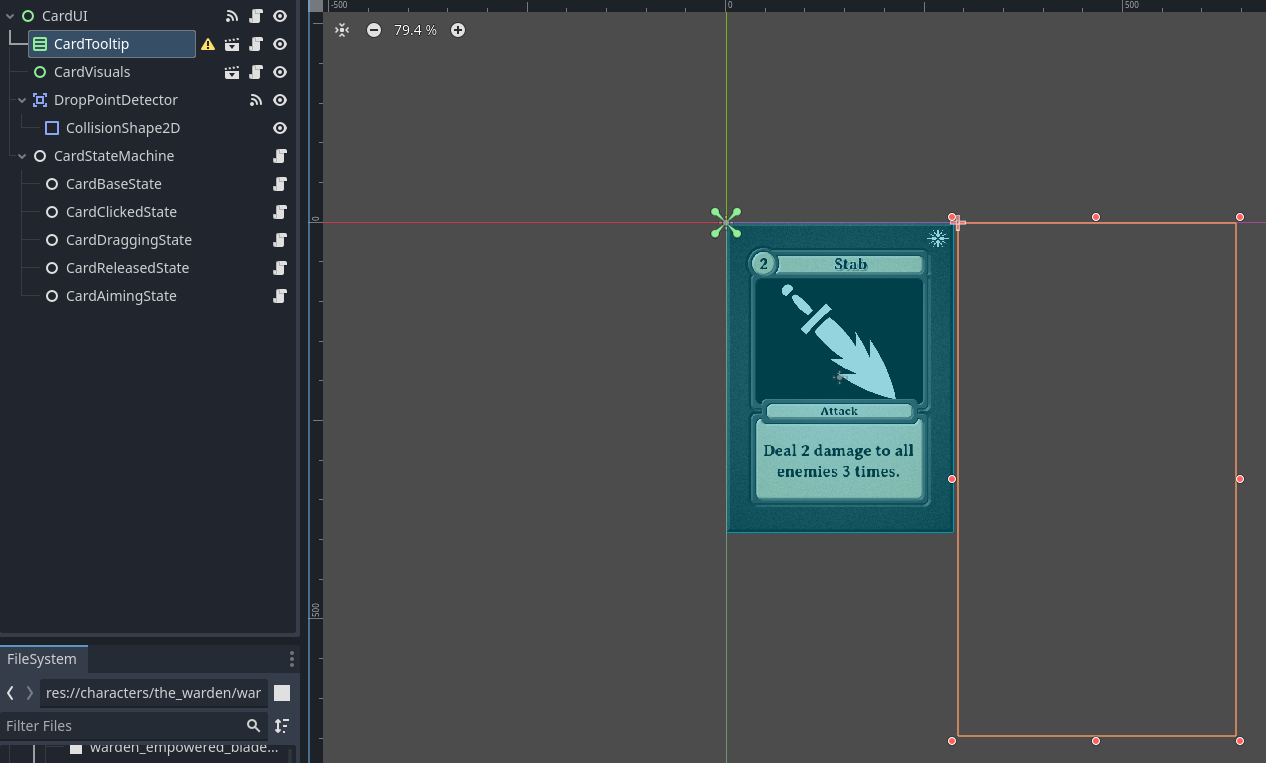Collapse the DropPointDetector branch

pos(21,100)
